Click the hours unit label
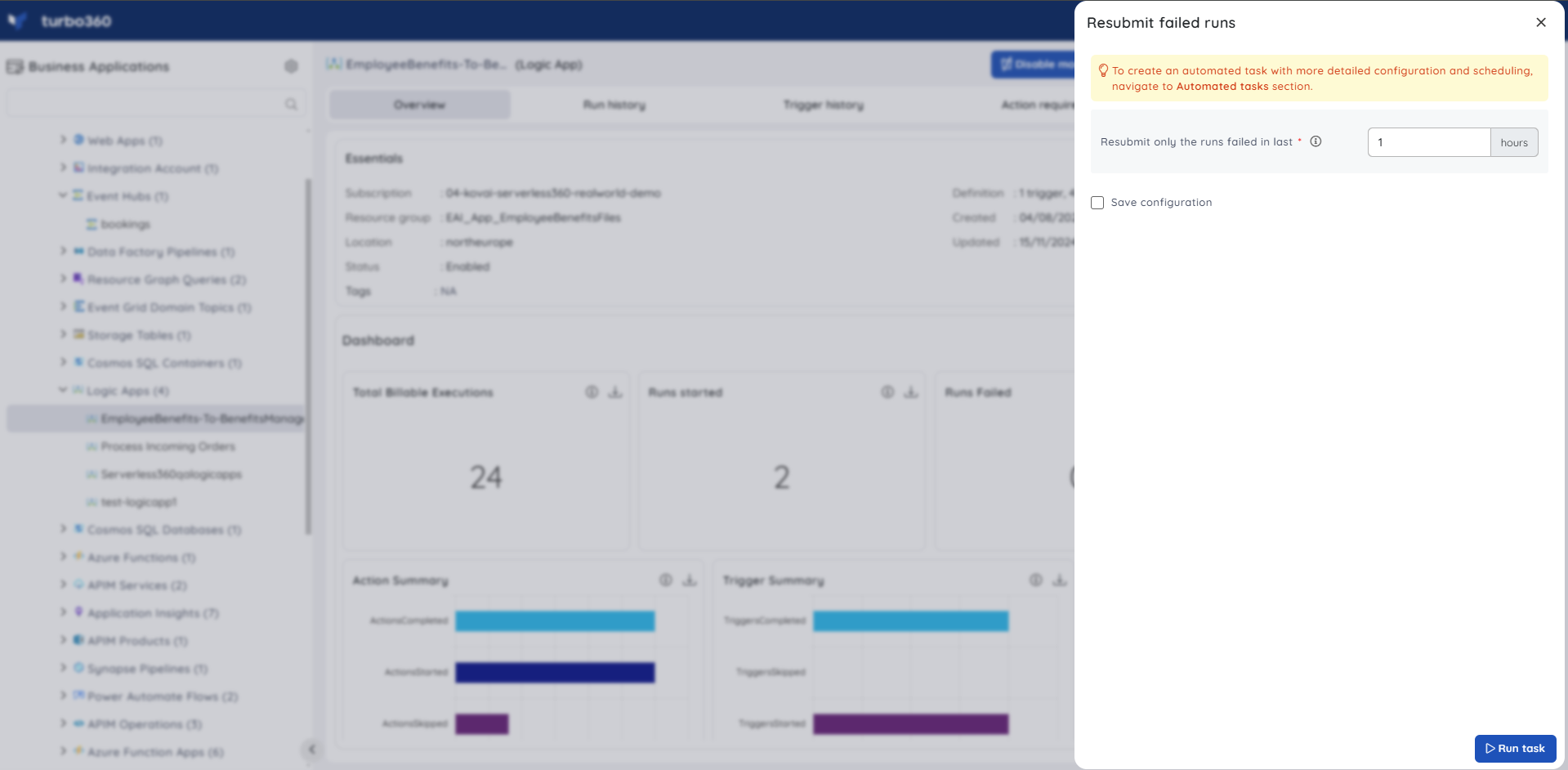This screenshot has width=1568, height=770. (x=1514, y=142)
